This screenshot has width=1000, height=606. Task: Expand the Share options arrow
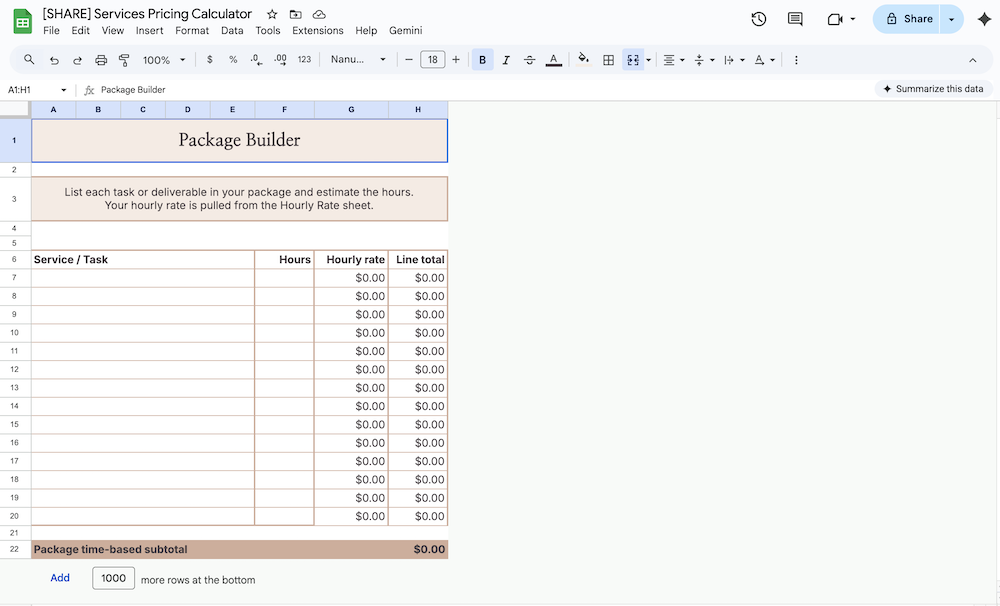point(952,19)
